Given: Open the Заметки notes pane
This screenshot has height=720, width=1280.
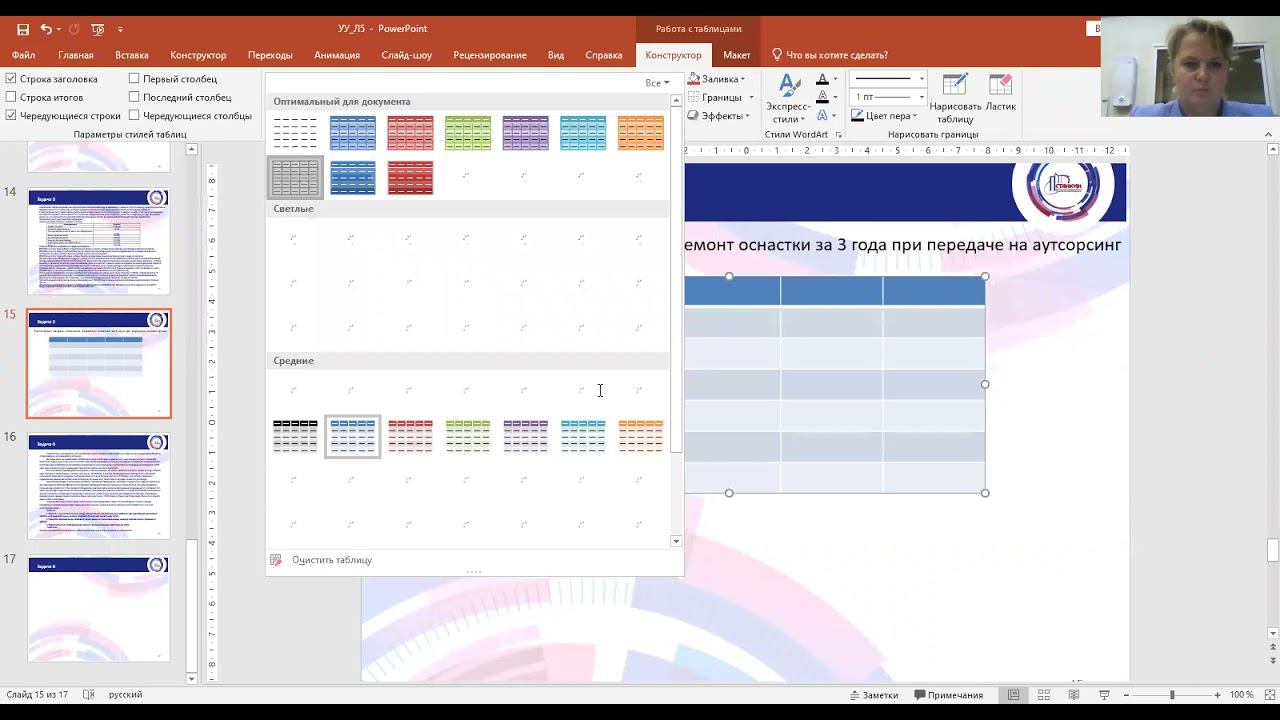Looking at the screenshot, I should coord(874,695).
